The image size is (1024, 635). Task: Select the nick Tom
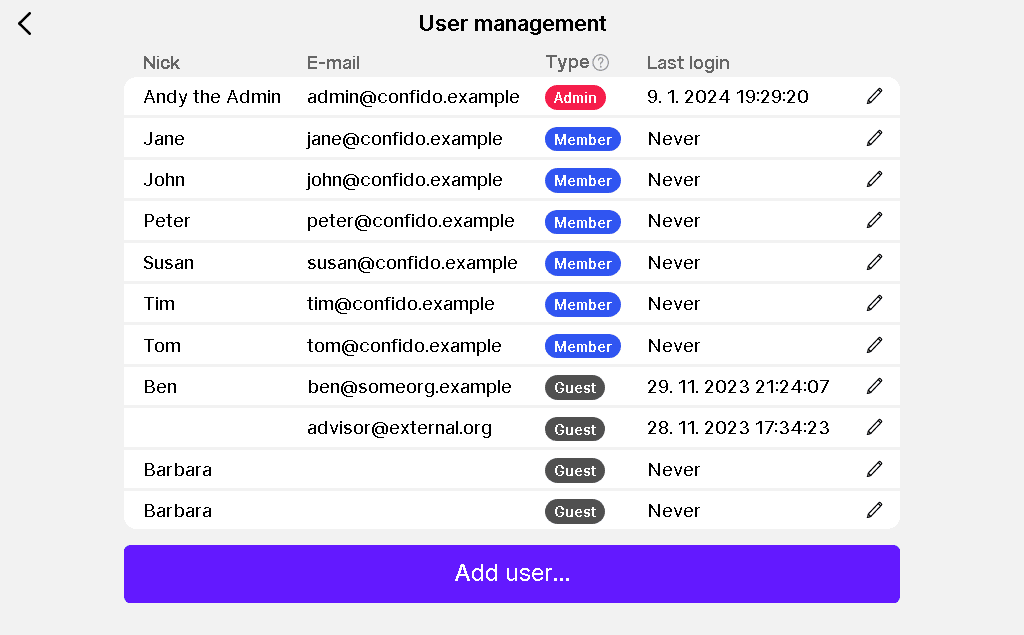click(x=162, y=346)
